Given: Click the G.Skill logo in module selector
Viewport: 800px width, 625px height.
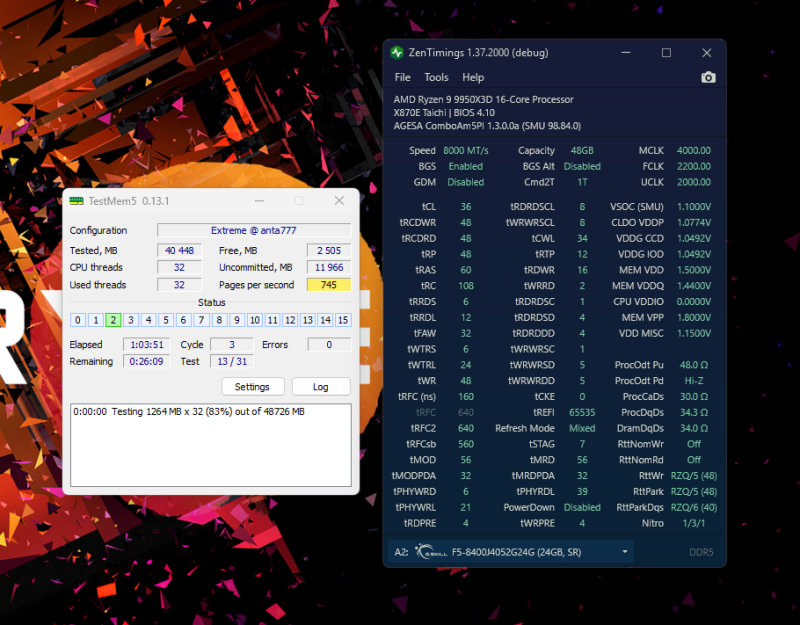Looking at the screenshot, I should (x=431, y=552).
